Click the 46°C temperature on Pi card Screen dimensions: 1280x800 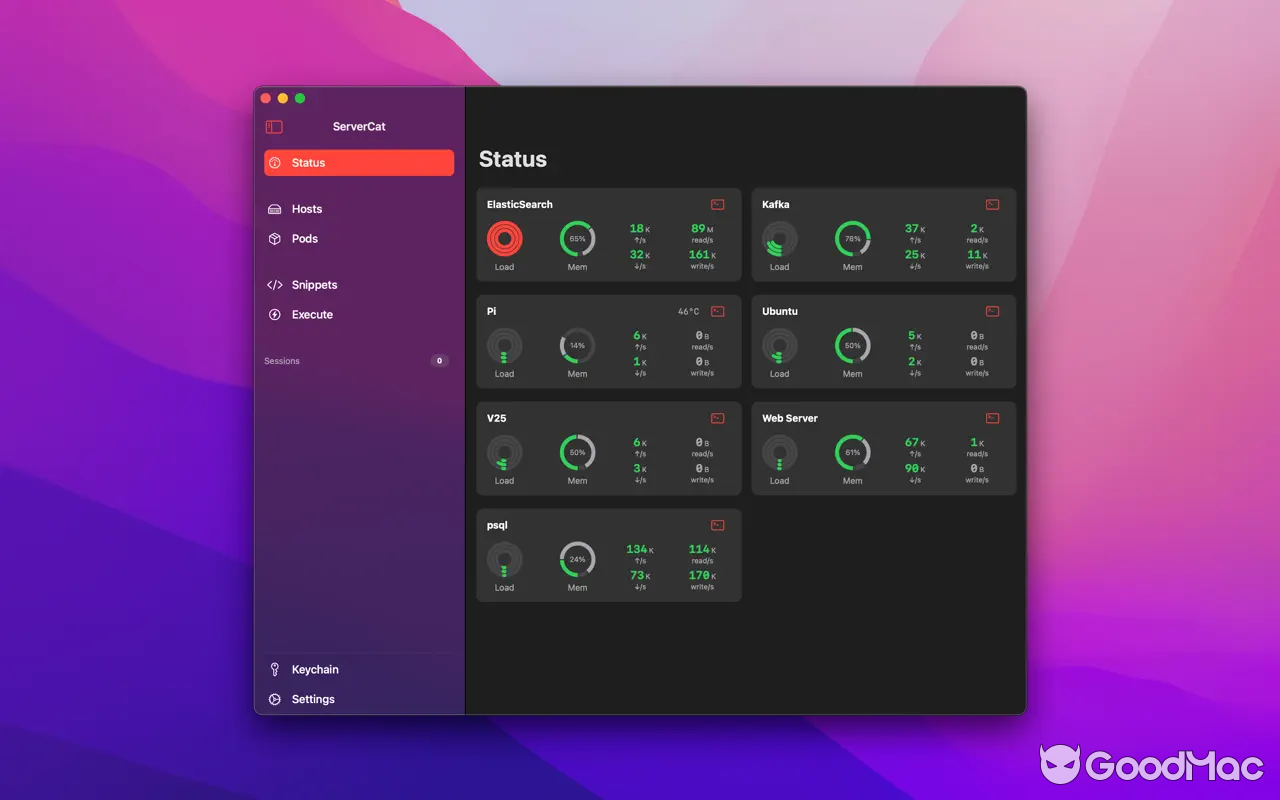(690, 311)
